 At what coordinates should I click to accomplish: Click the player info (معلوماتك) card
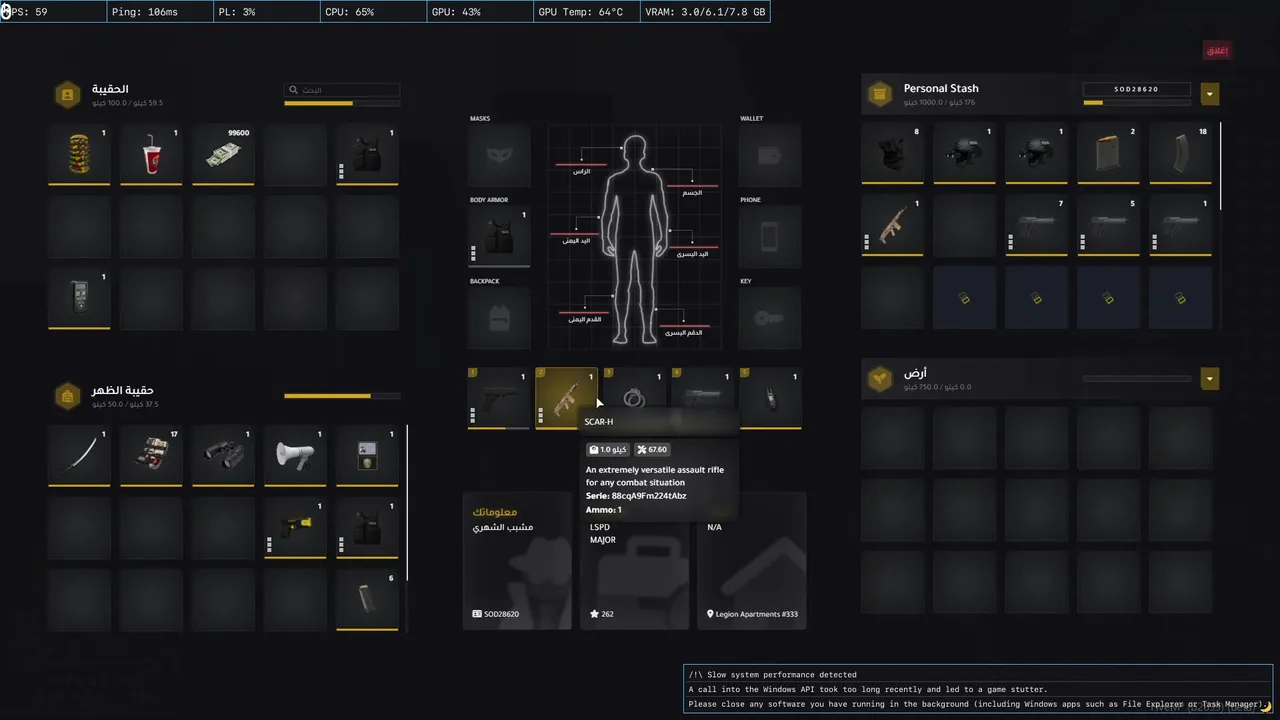(x=517, y=561)
